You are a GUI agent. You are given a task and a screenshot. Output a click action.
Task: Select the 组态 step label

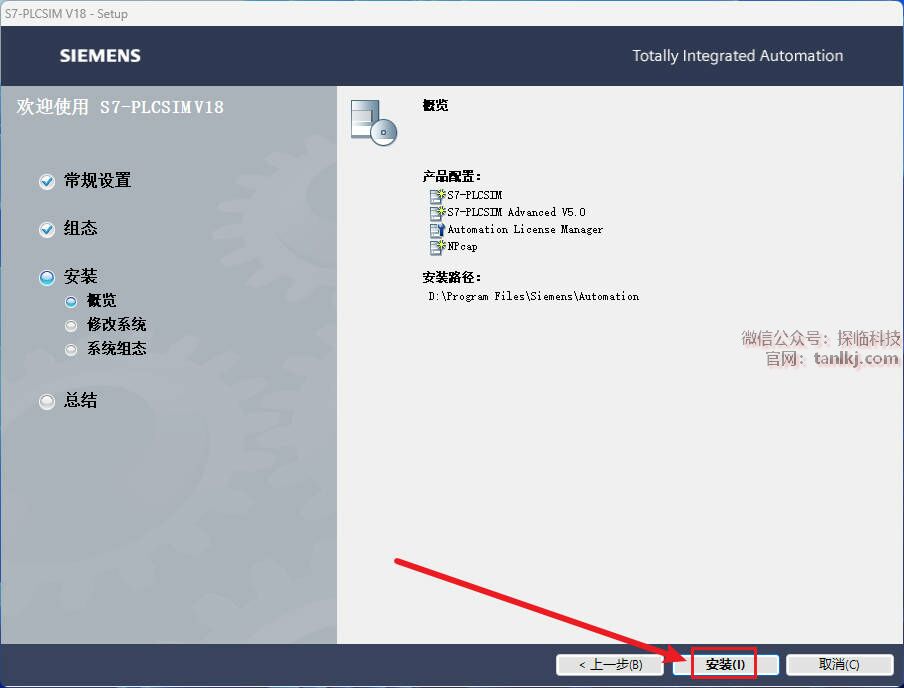(x=81, y=228)
